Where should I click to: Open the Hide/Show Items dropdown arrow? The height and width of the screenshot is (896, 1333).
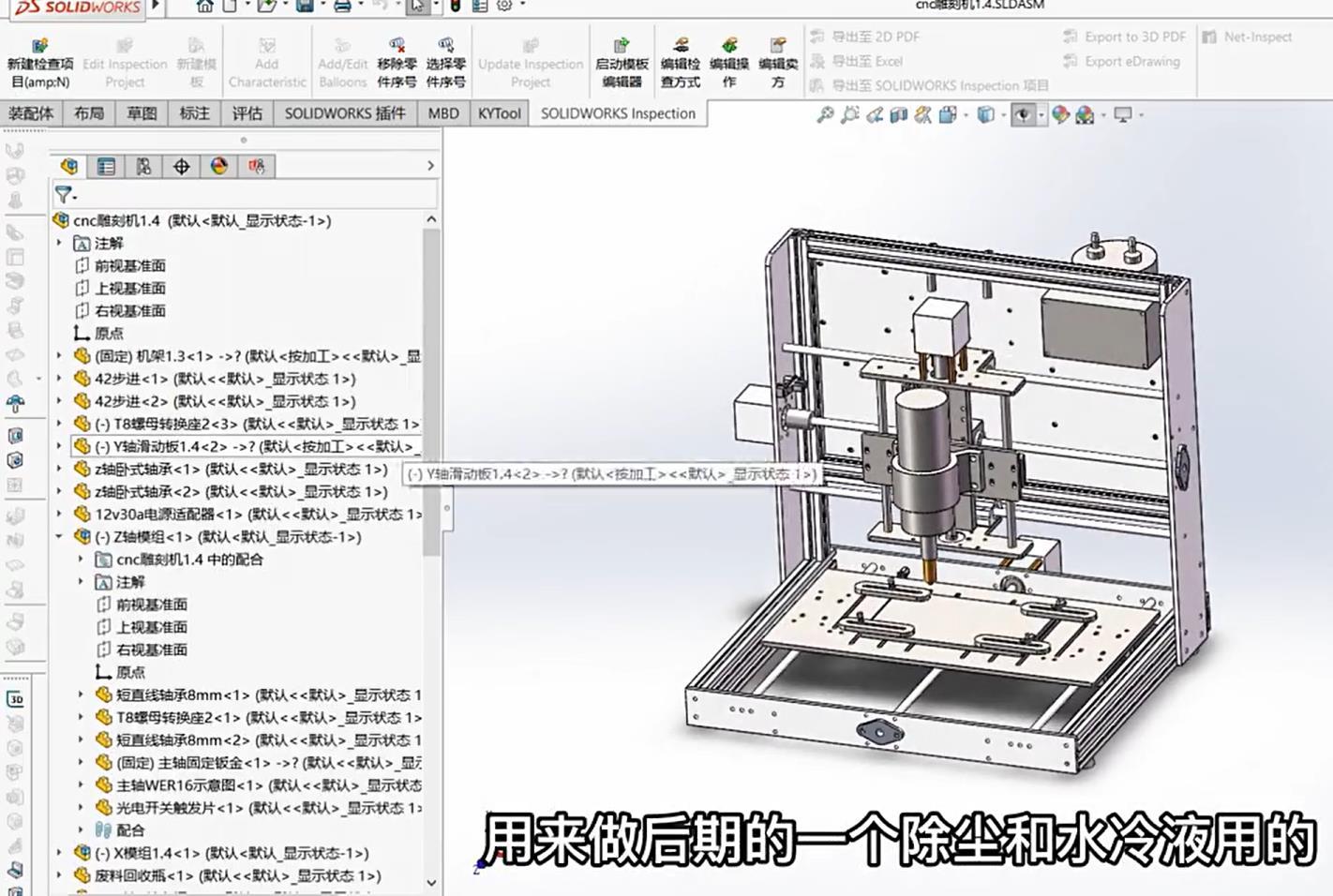point(1041,115)
